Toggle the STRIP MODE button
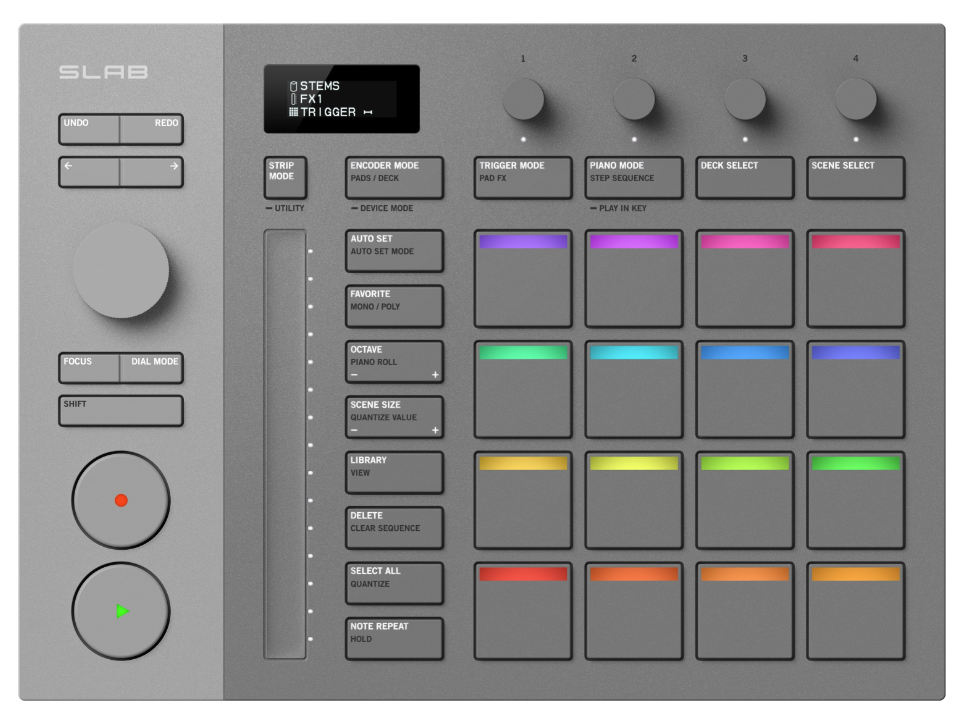The height and width of the screenshot is (725, 971). pyautogui.click(x=285, y=177)
